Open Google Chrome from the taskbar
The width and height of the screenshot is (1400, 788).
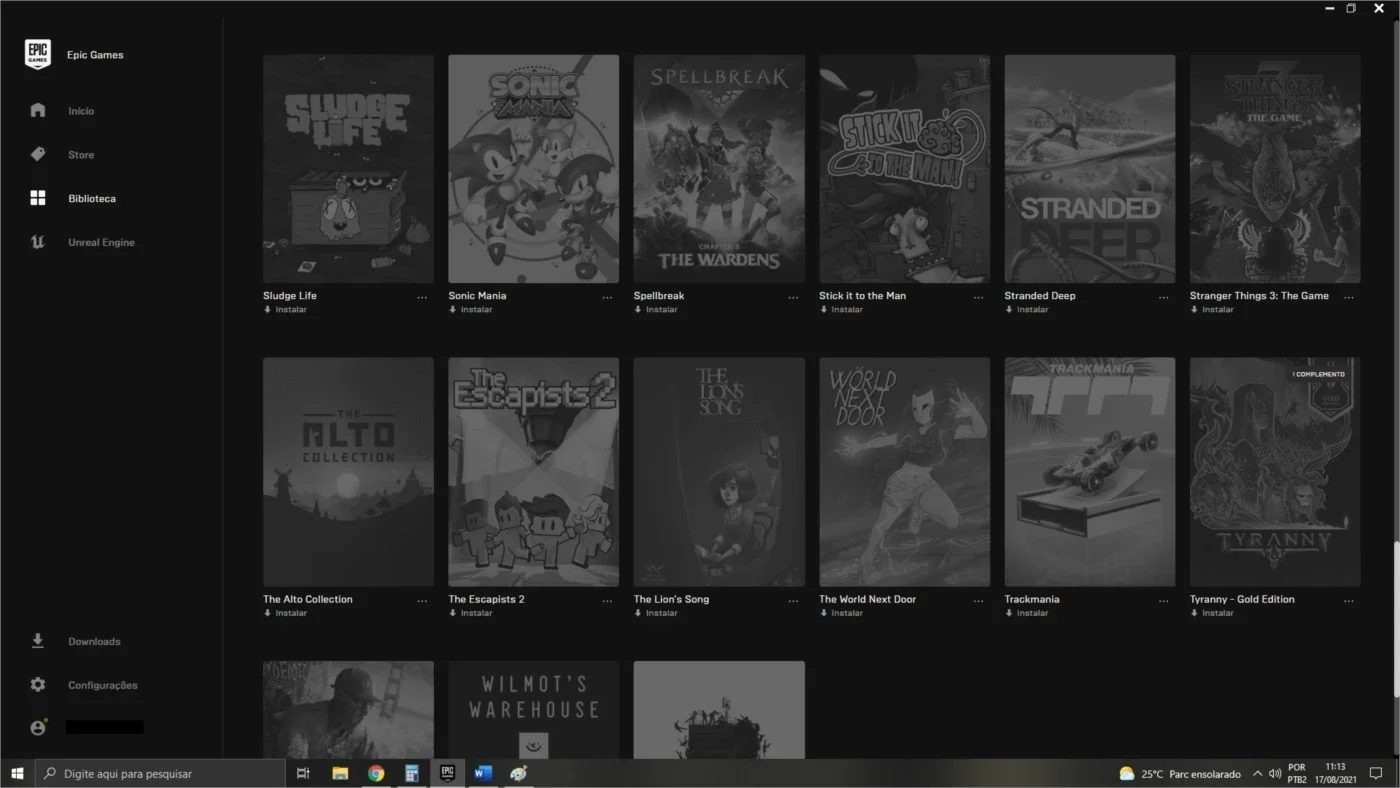click(376, 773)
